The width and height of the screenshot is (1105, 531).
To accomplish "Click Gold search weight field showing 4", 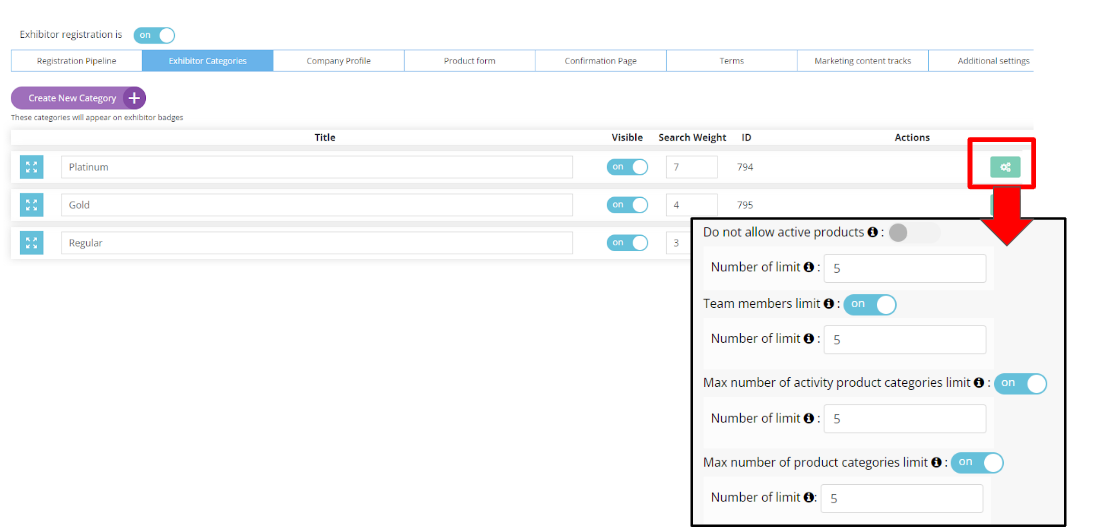I will tap(692, 205).
